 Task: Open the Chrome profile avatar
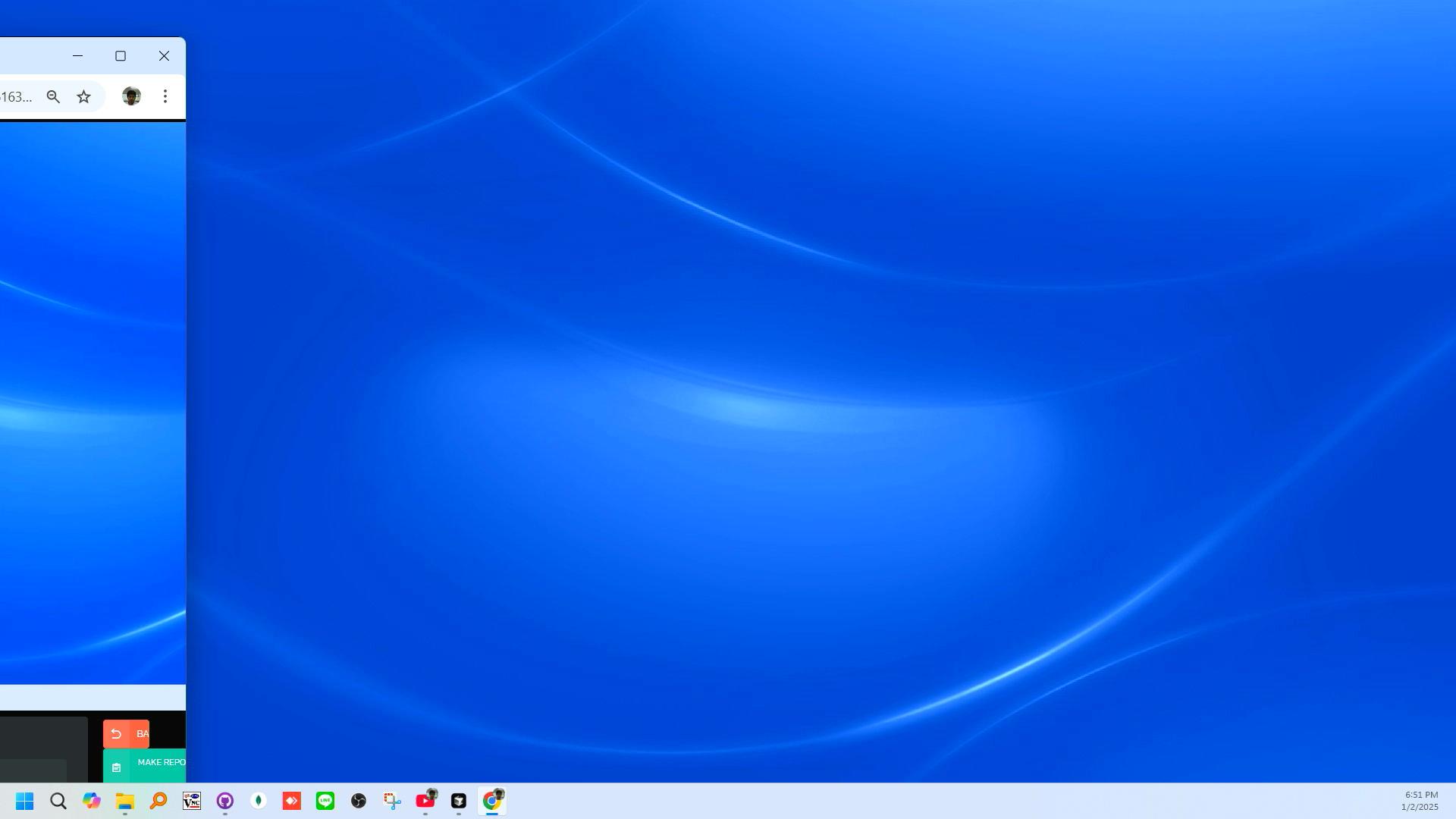pos(131,96)
